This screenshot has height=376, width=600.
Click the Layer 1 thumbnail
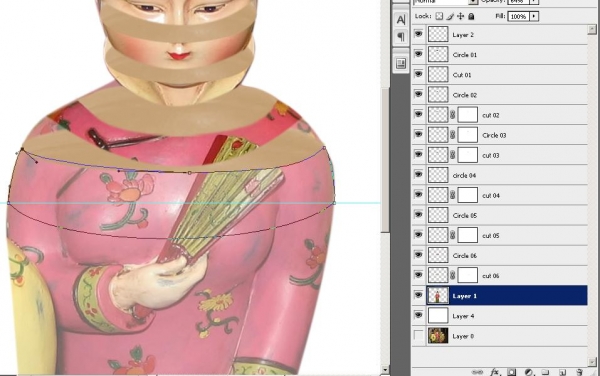438,296
